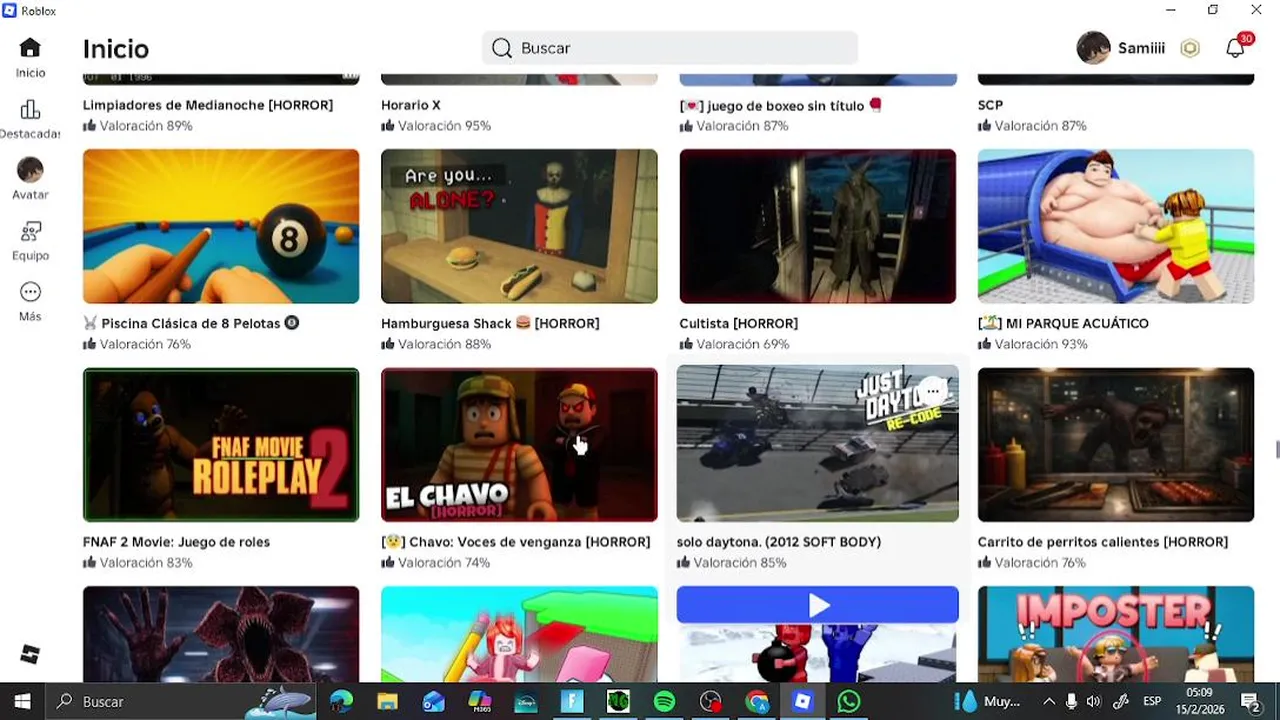Open Disney+ from the taskbar
1280x720 pixels.
(x=526, y=702)
